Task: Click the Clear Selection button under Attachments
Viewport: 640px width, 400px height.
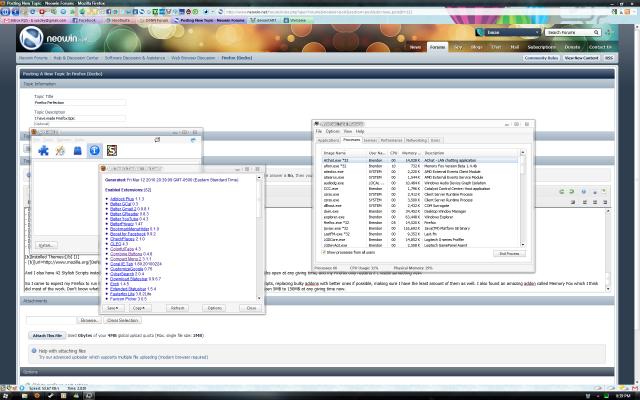Action: [x=122, y=320]
